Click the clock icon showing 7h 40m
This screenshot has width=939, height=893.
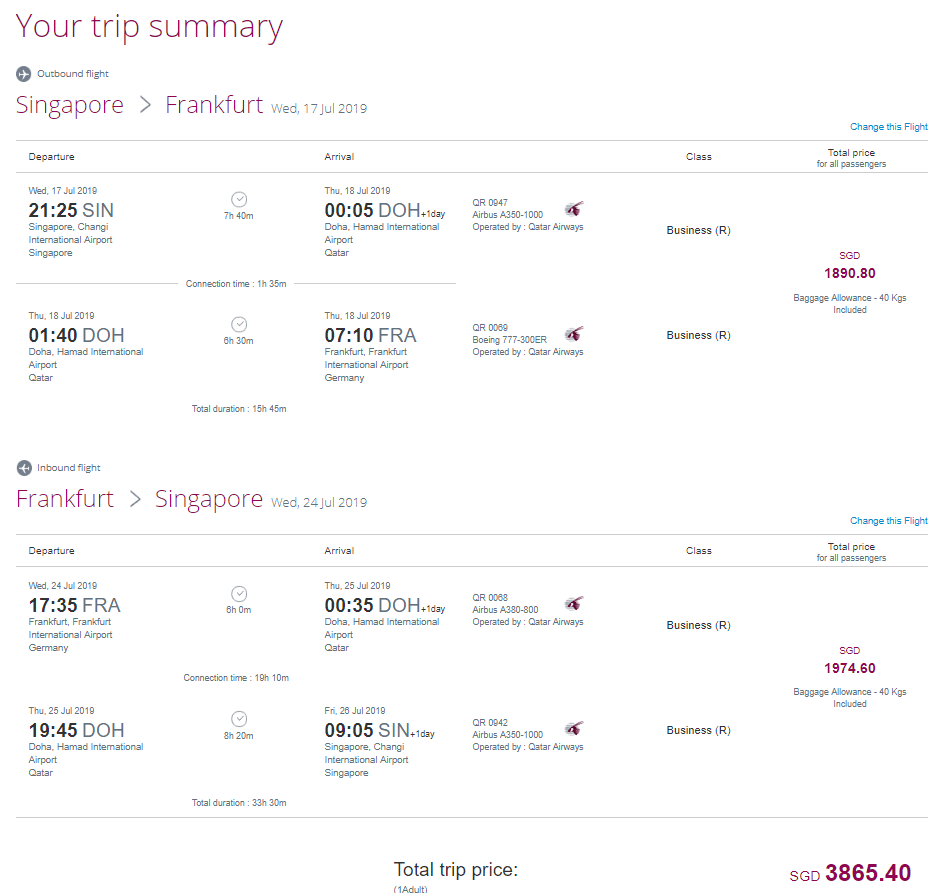[239, 198]
